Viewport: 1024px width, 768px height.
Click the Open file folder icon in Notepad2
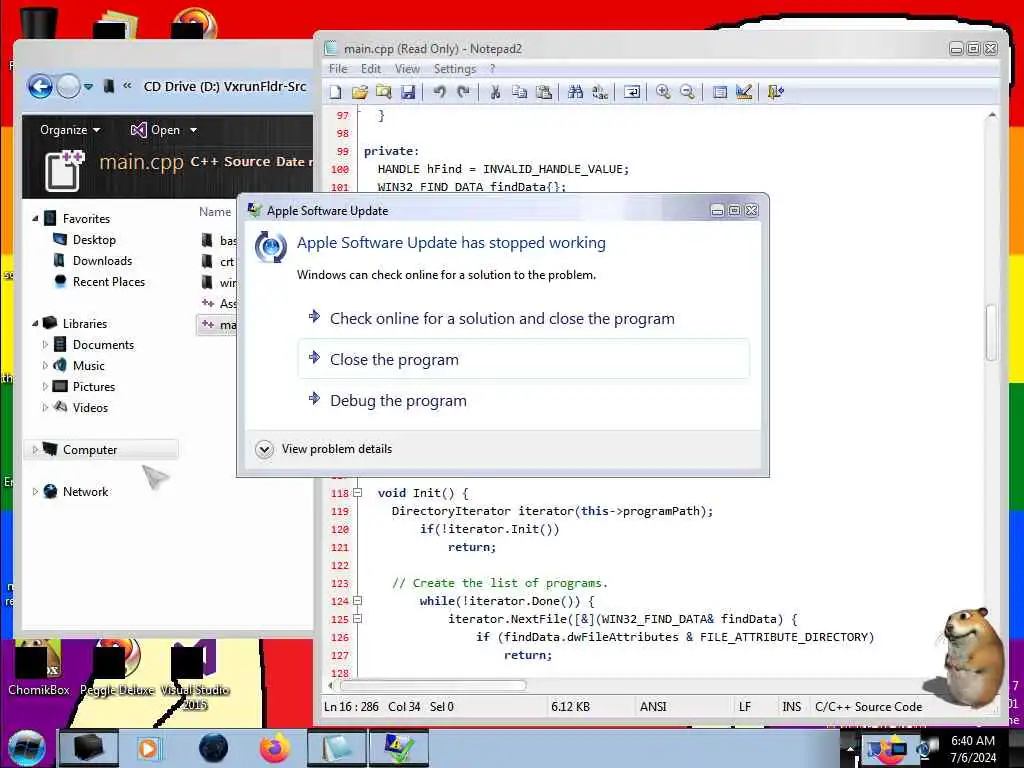point(359,92)
